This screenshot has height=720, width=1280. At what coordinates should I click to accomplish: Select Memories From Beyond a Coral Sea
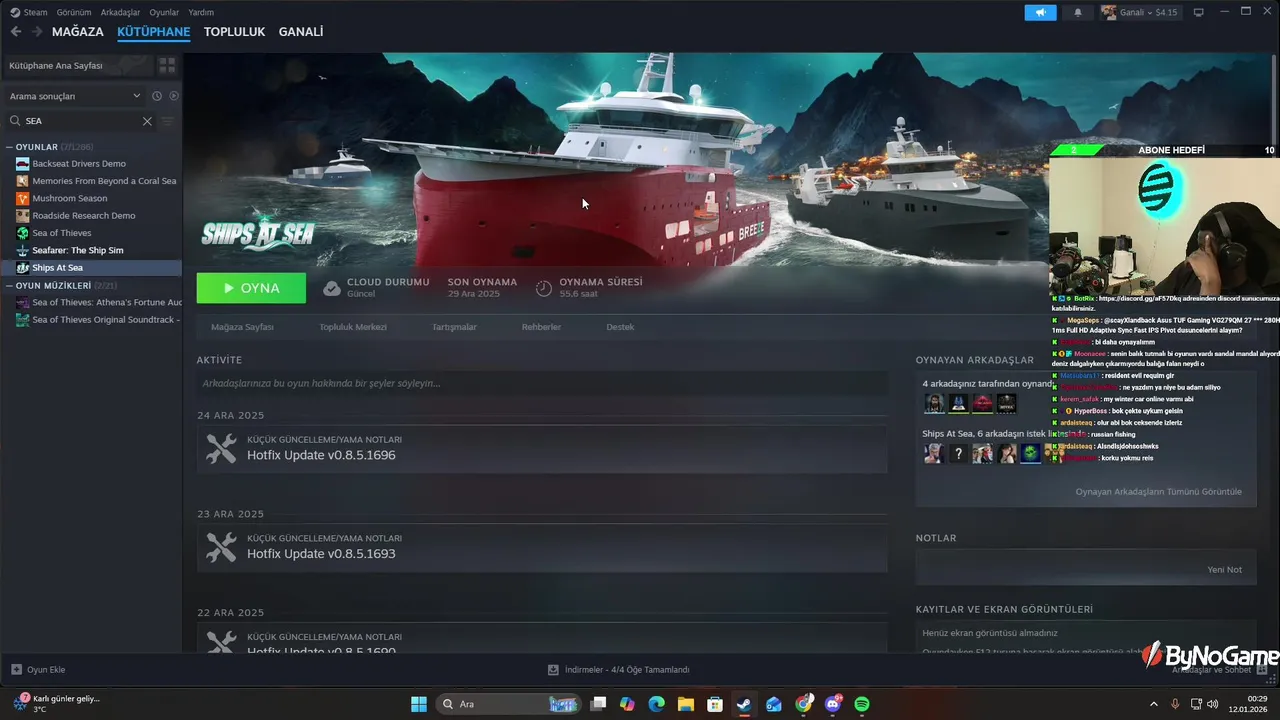(x=91, y=181)
